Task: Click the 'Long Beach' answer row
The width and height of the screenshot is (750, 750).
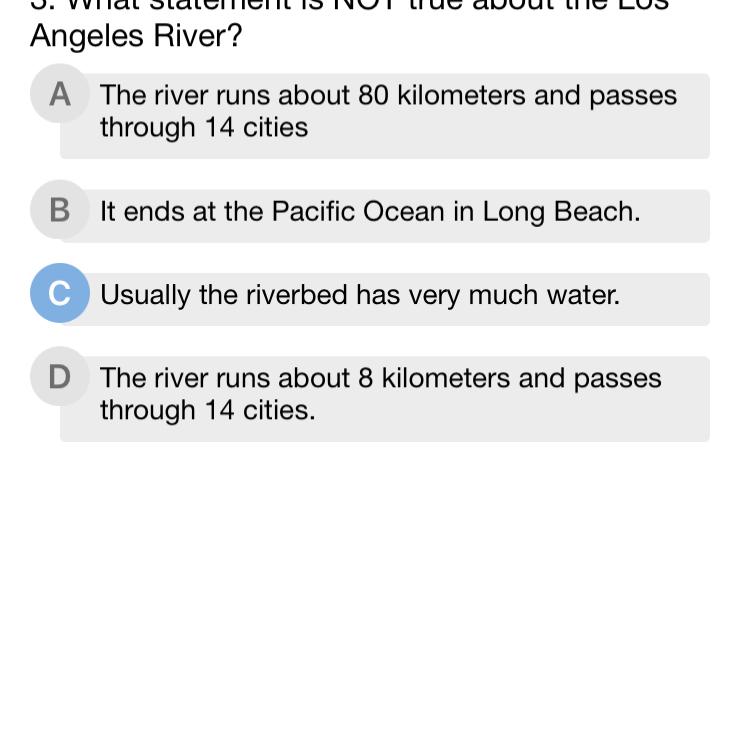Action: [385, 216]
